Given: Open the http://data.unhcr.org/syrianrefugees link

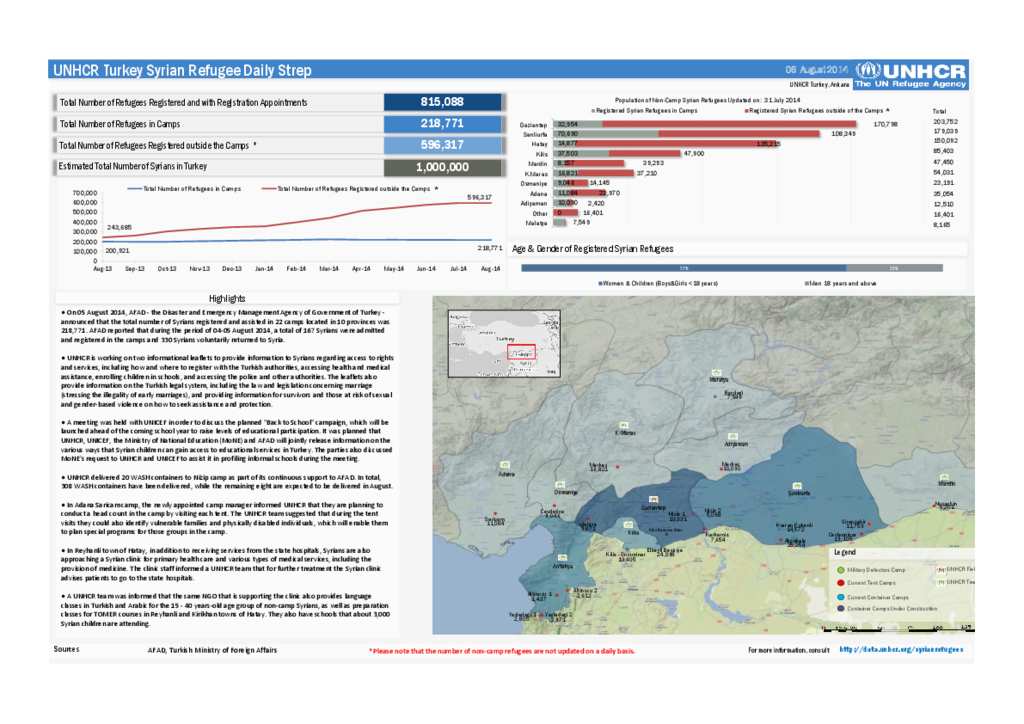Looking at the screenshot, I should 903,648.
